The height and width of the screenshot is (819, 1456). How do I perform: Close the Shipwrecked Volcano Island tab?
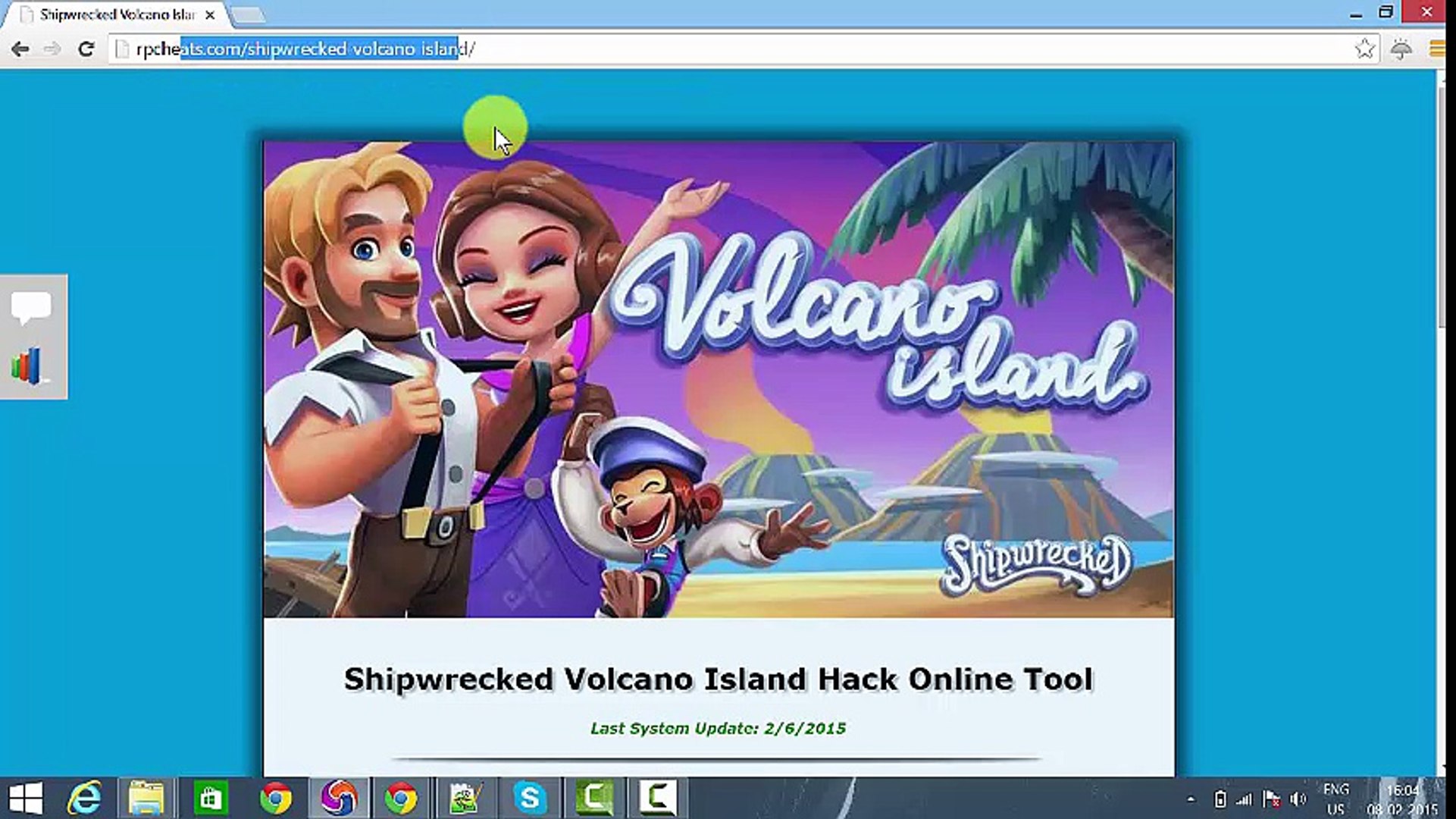pyautogui.click(x=210, y=14)
